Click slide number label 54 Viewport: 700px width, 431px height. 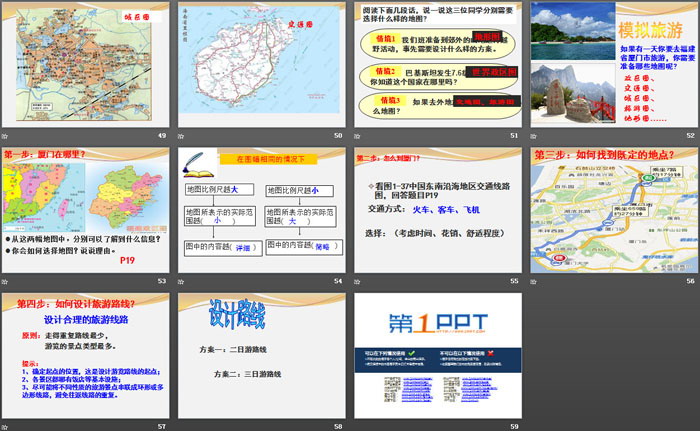[x=338, y=281]
